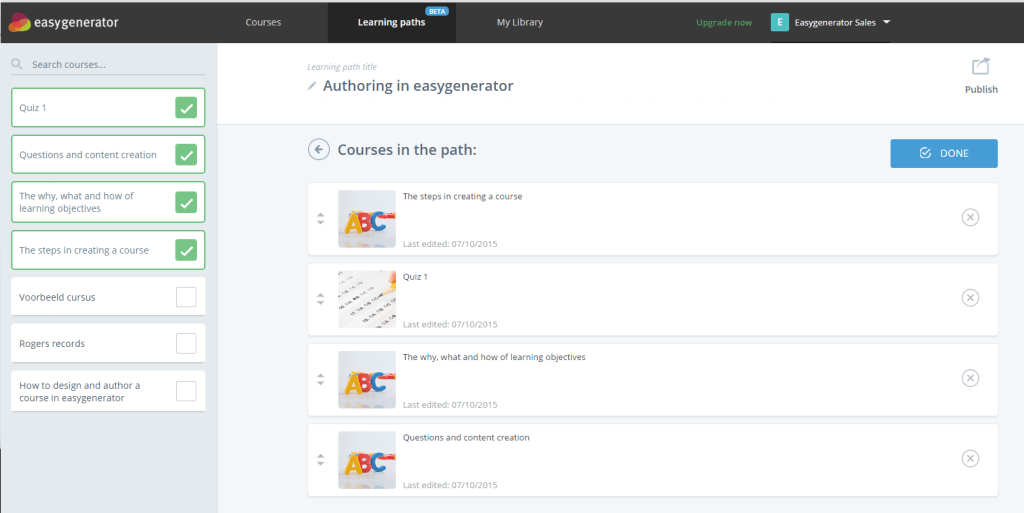Open the Courses tab
The height and width of the screenshot is (513, 1024).
[x=263, y=22]
